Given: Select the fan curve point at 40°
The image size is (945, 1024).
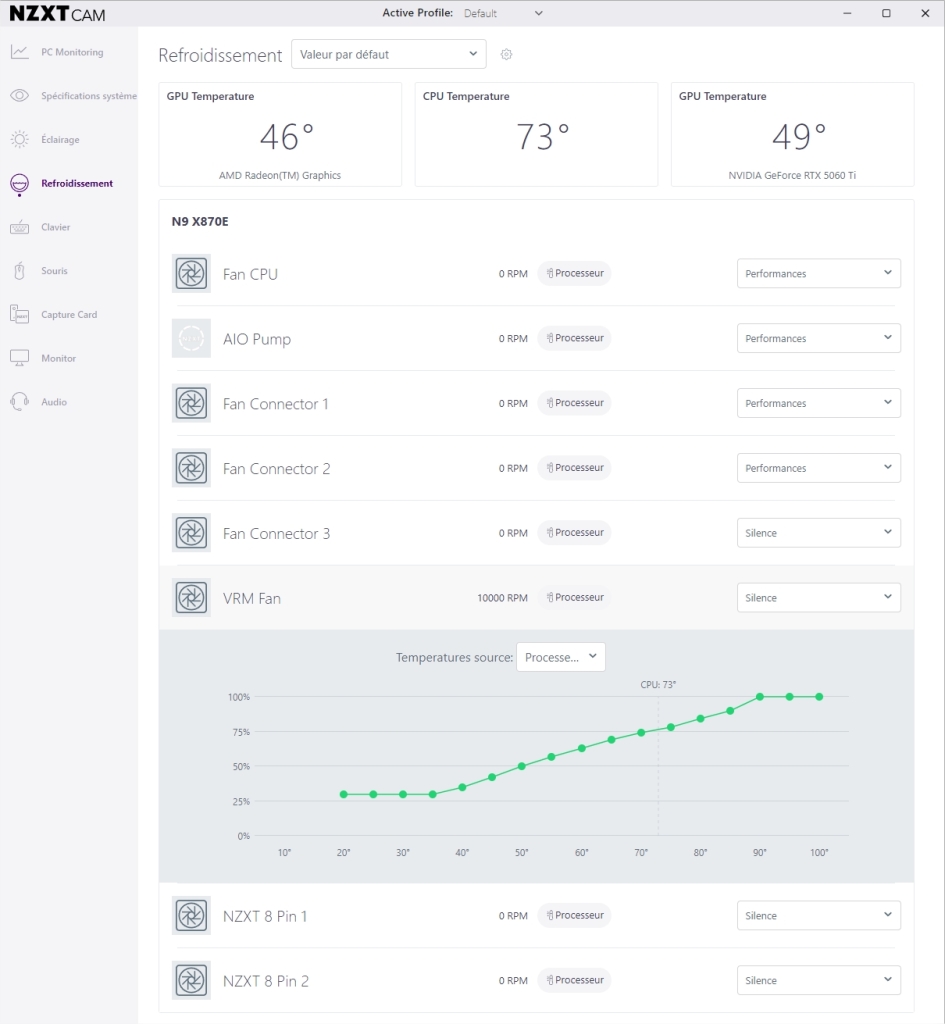Looking at the screenshot, I should coord(462,787).
